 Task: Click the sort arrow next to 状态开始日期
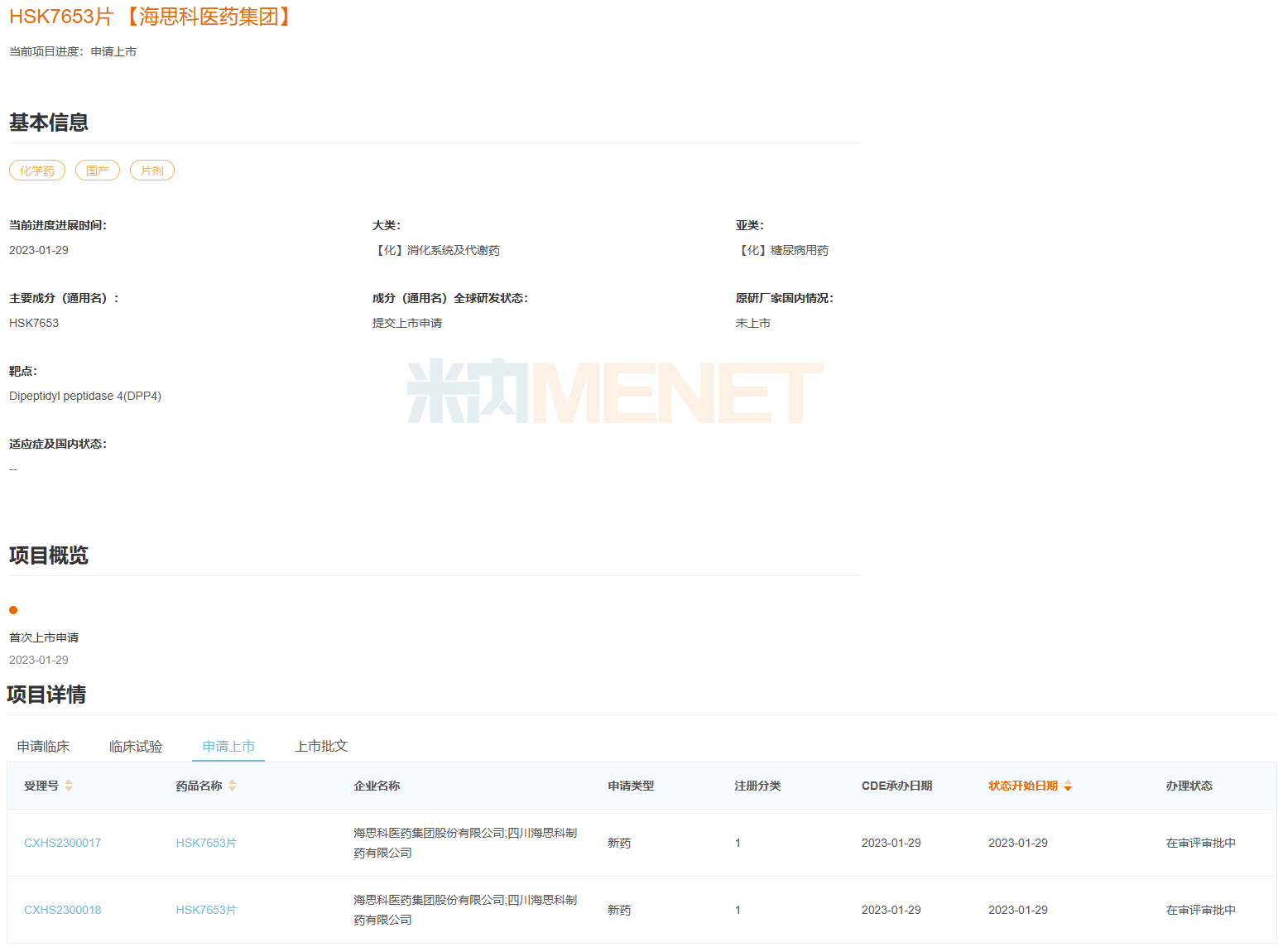click(1068, 786)
